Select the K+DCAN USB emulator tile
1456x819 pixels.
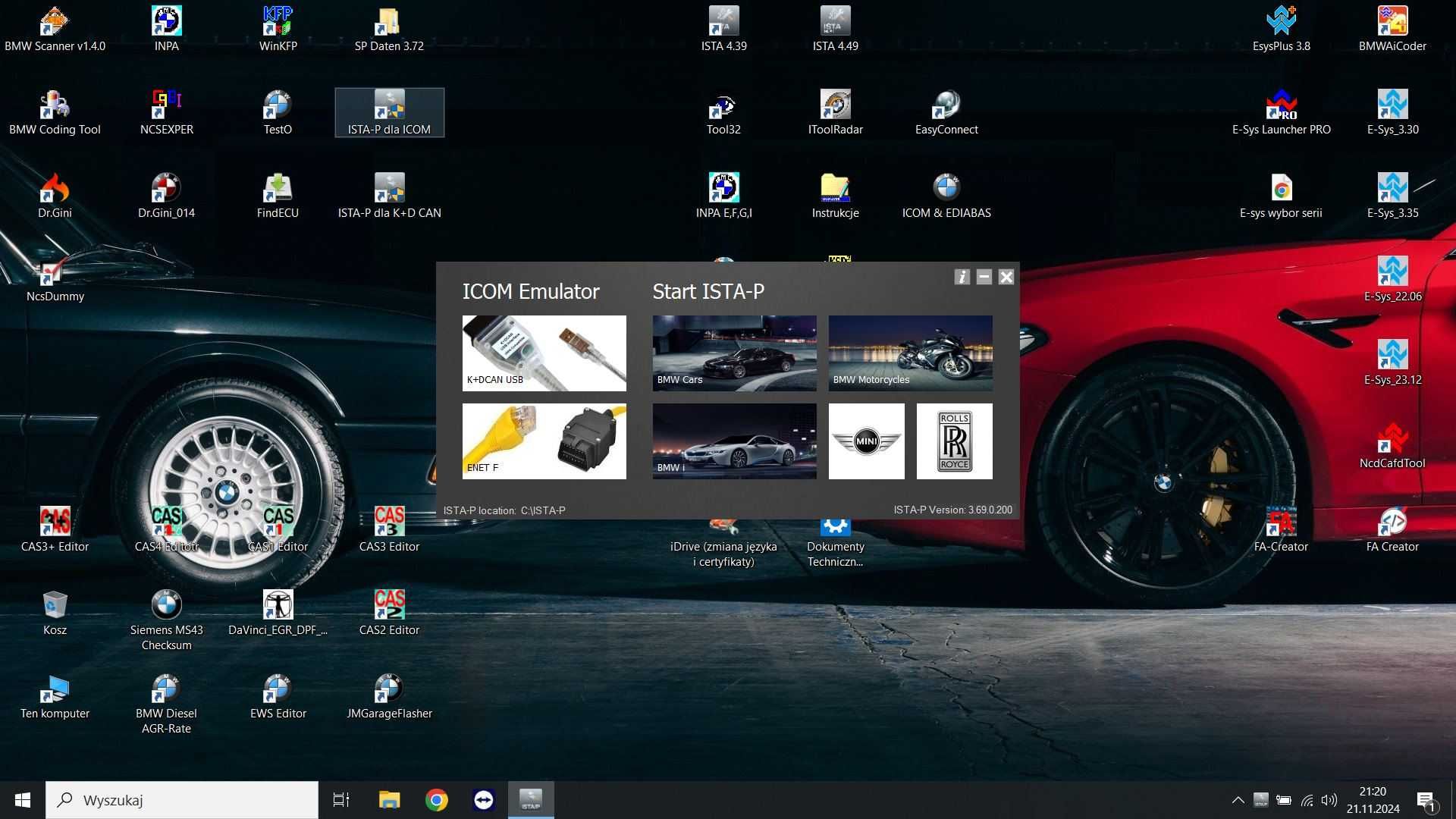[544, 353]
